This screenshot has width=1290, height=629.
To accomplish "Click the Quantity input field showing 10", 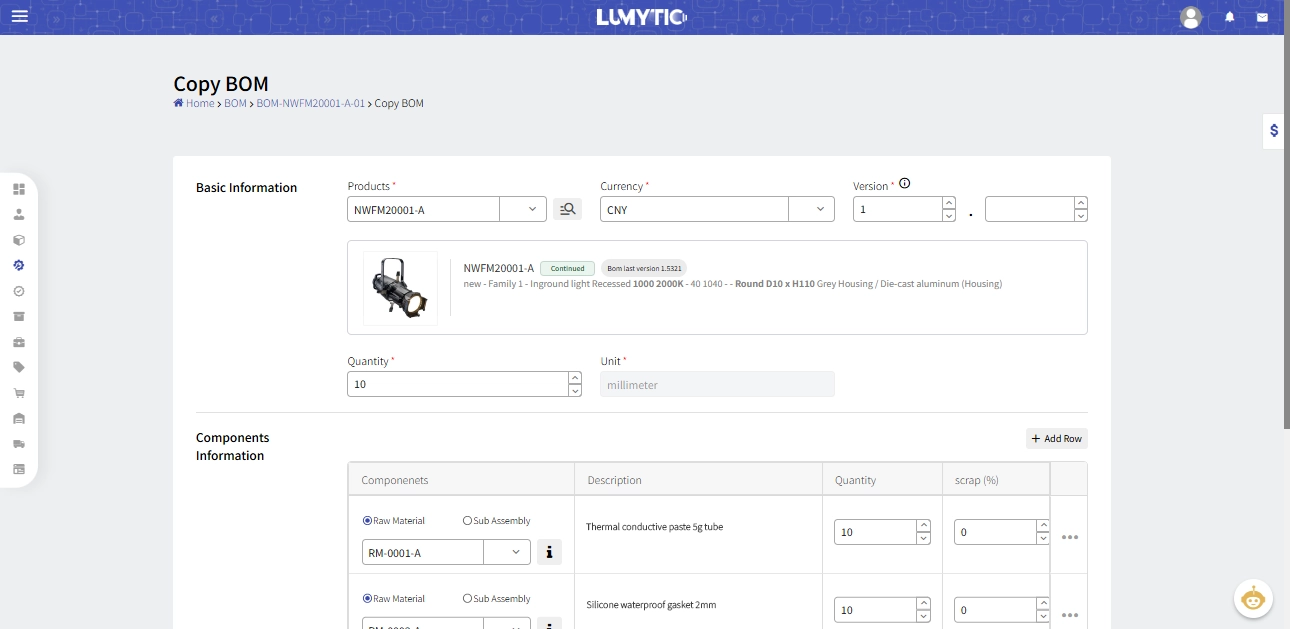I will coord(457,384).
